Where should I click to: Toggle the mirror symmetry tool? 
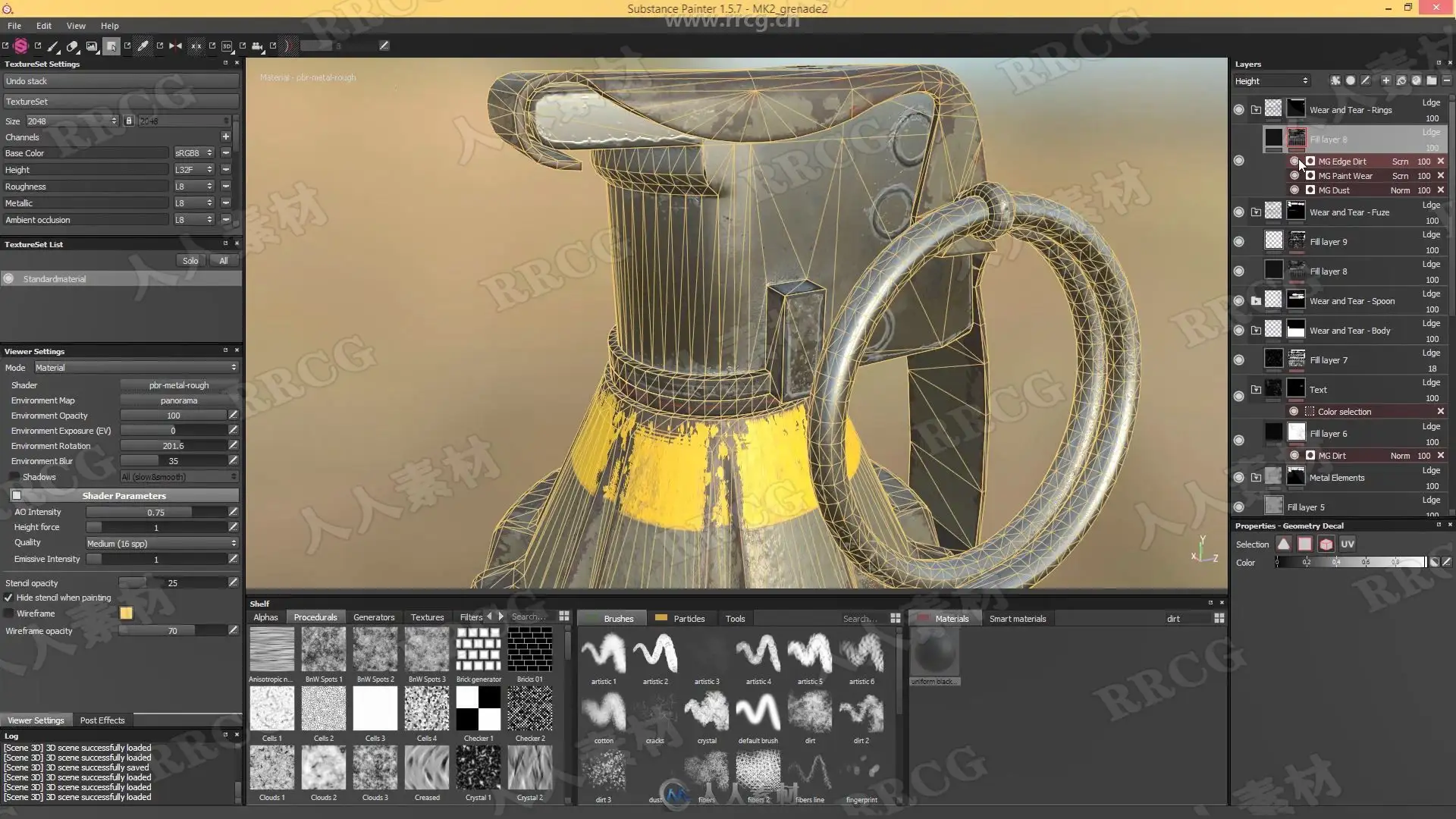tap(176, 46)
